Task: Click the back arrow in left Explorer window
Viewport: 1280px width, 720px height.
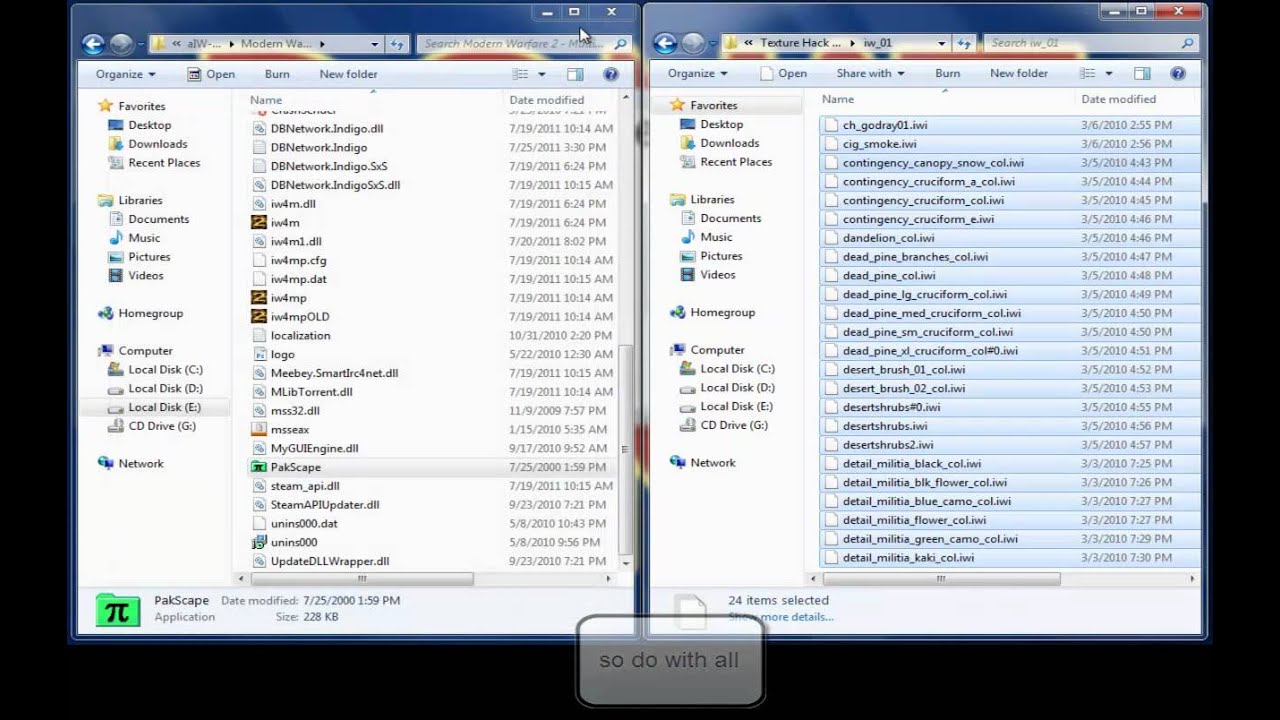Action: pyautogui.click(x=93, y=44)
